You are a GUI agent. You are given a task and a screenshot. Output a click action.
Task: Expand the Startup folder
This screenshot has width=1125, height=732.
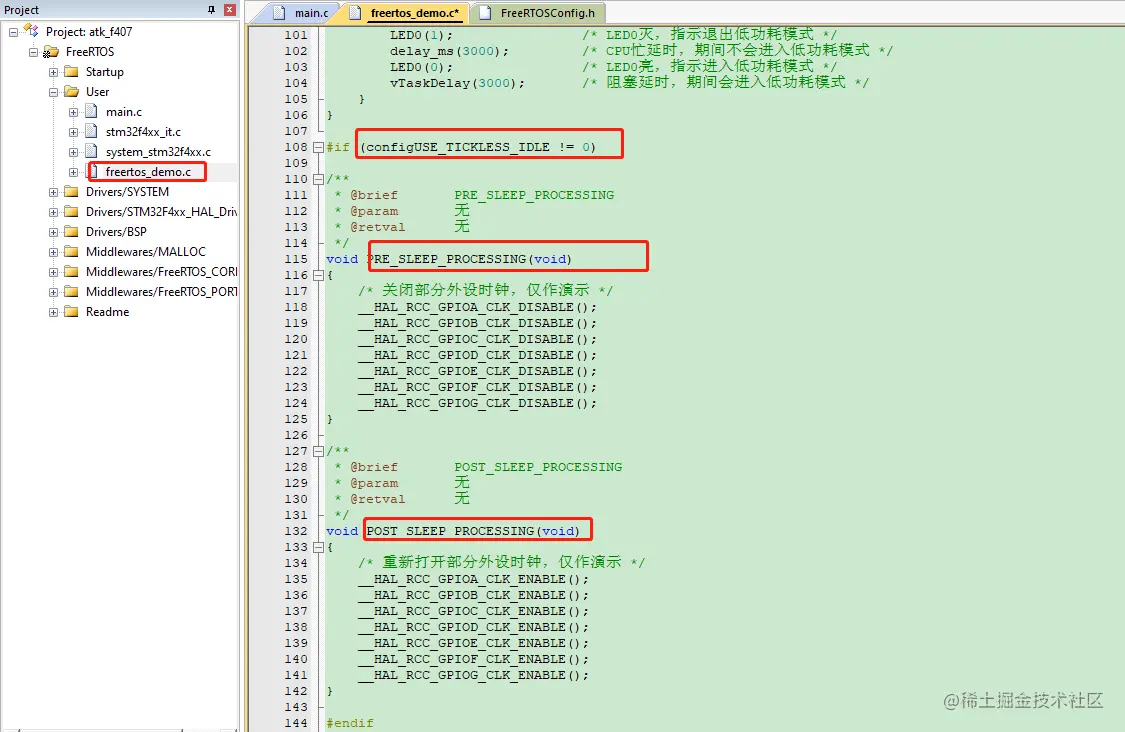coord(54,72)
